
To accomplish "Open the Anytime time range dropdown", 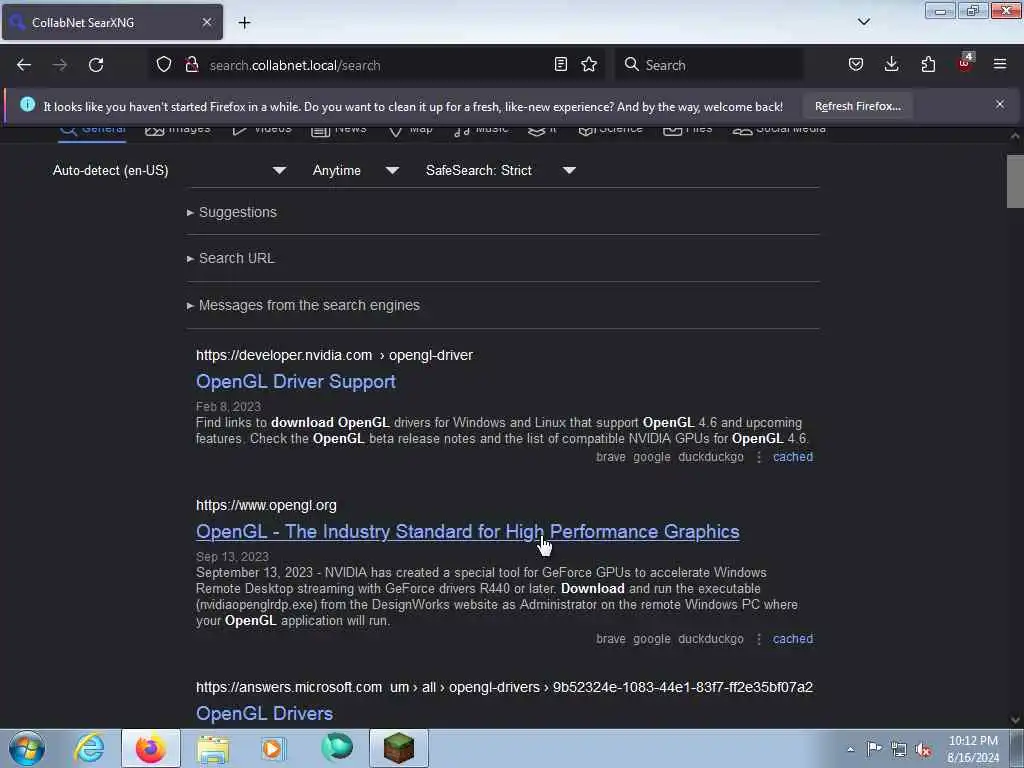I will (x=356, y=170).
